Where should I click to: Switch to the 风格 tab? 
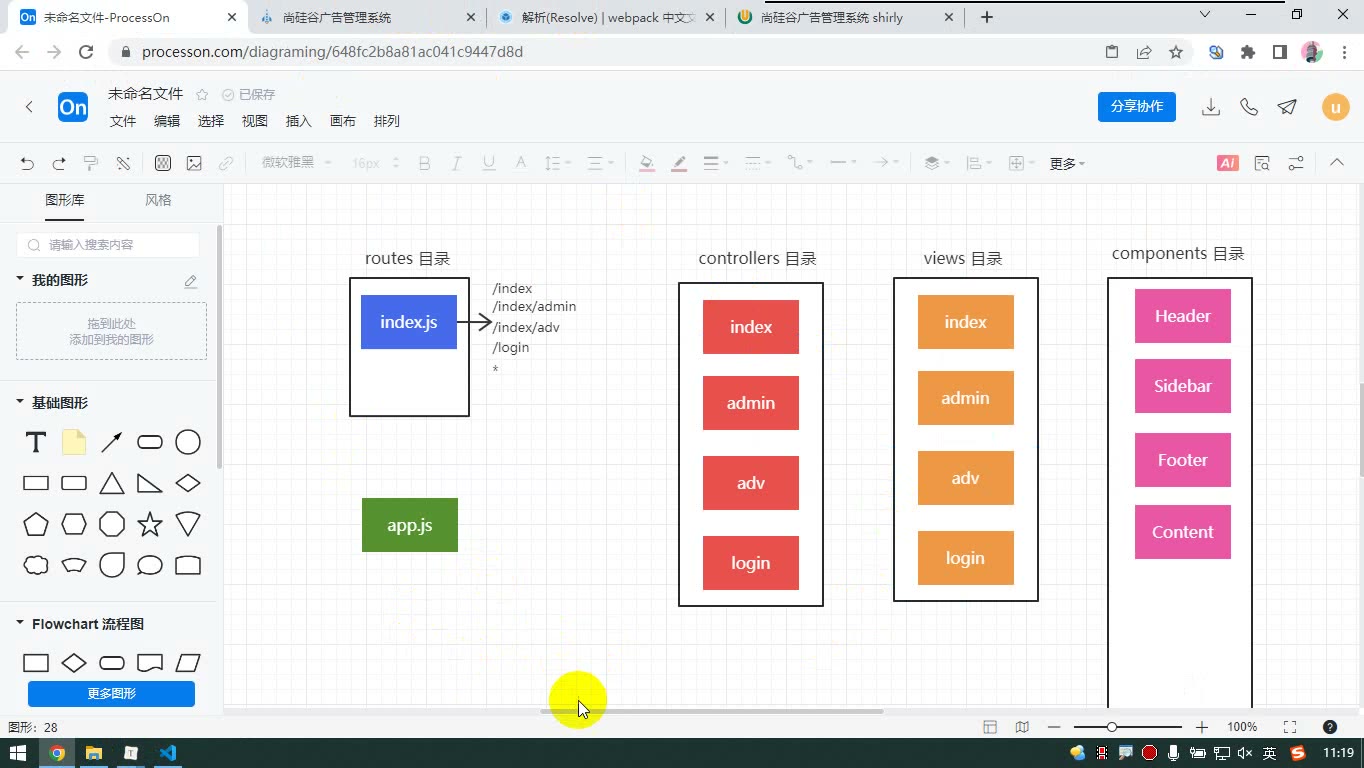pyautogui.click(x=158, y=200)
